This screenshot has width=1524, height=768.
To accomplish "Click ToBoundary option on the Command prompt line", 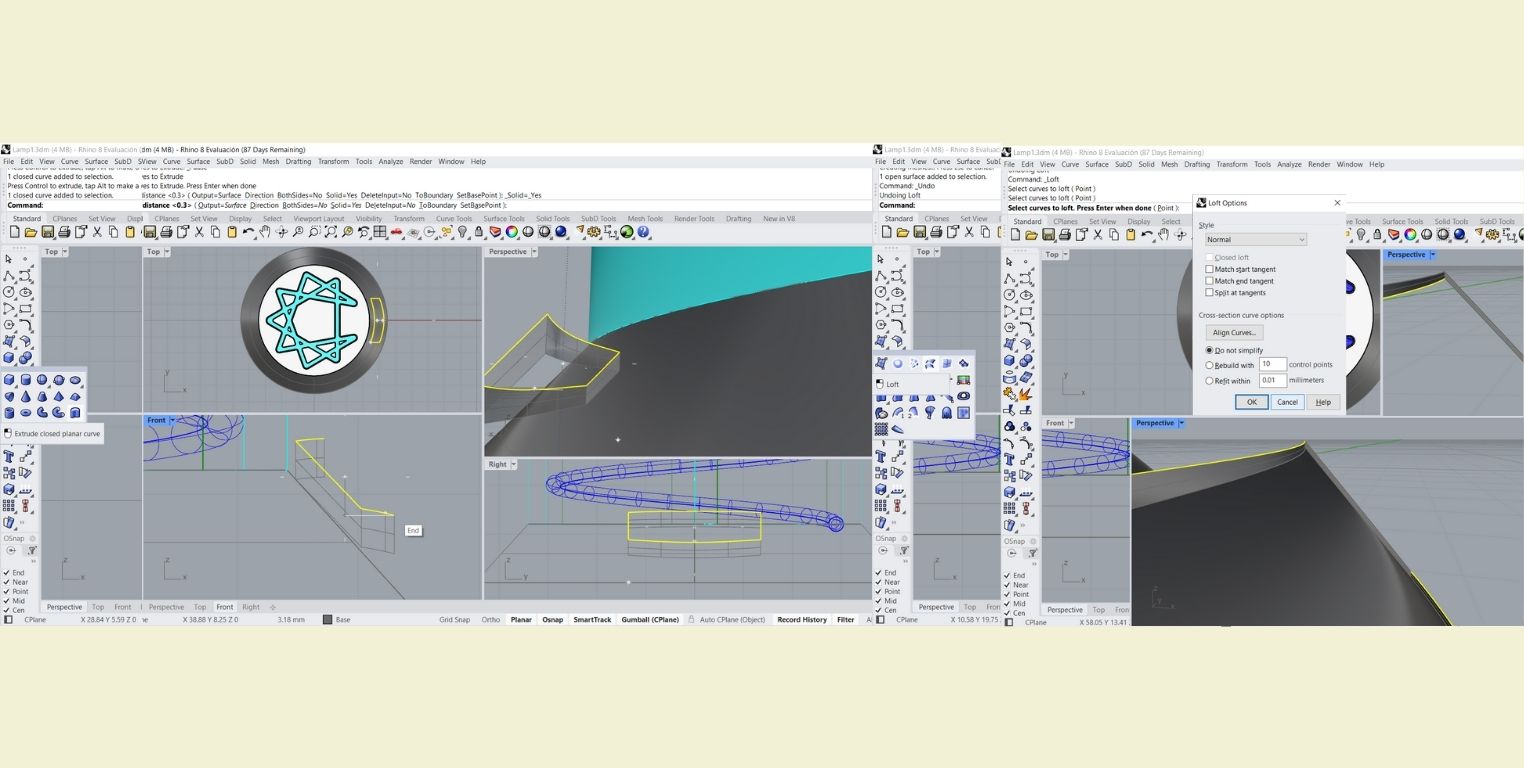I will (x=438, y=205).
